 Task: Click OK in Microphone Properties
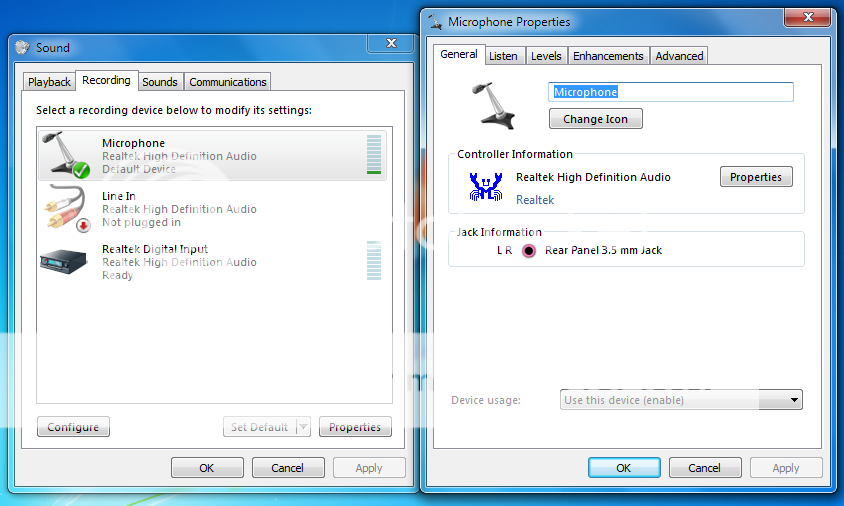624,468
